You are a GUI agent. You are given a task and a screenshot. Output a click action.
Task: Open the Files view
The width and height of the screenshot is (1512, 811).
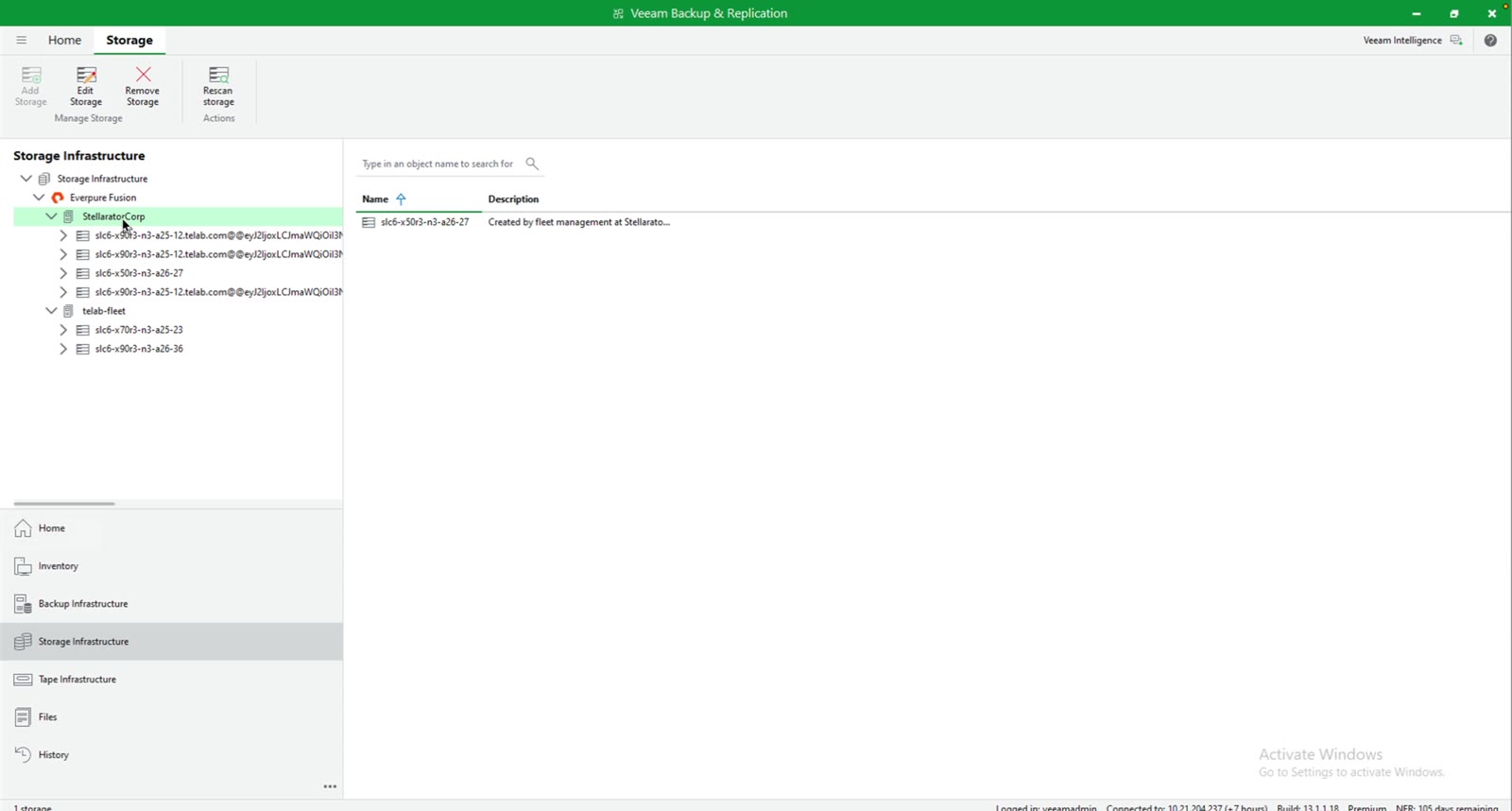point(171,717)
